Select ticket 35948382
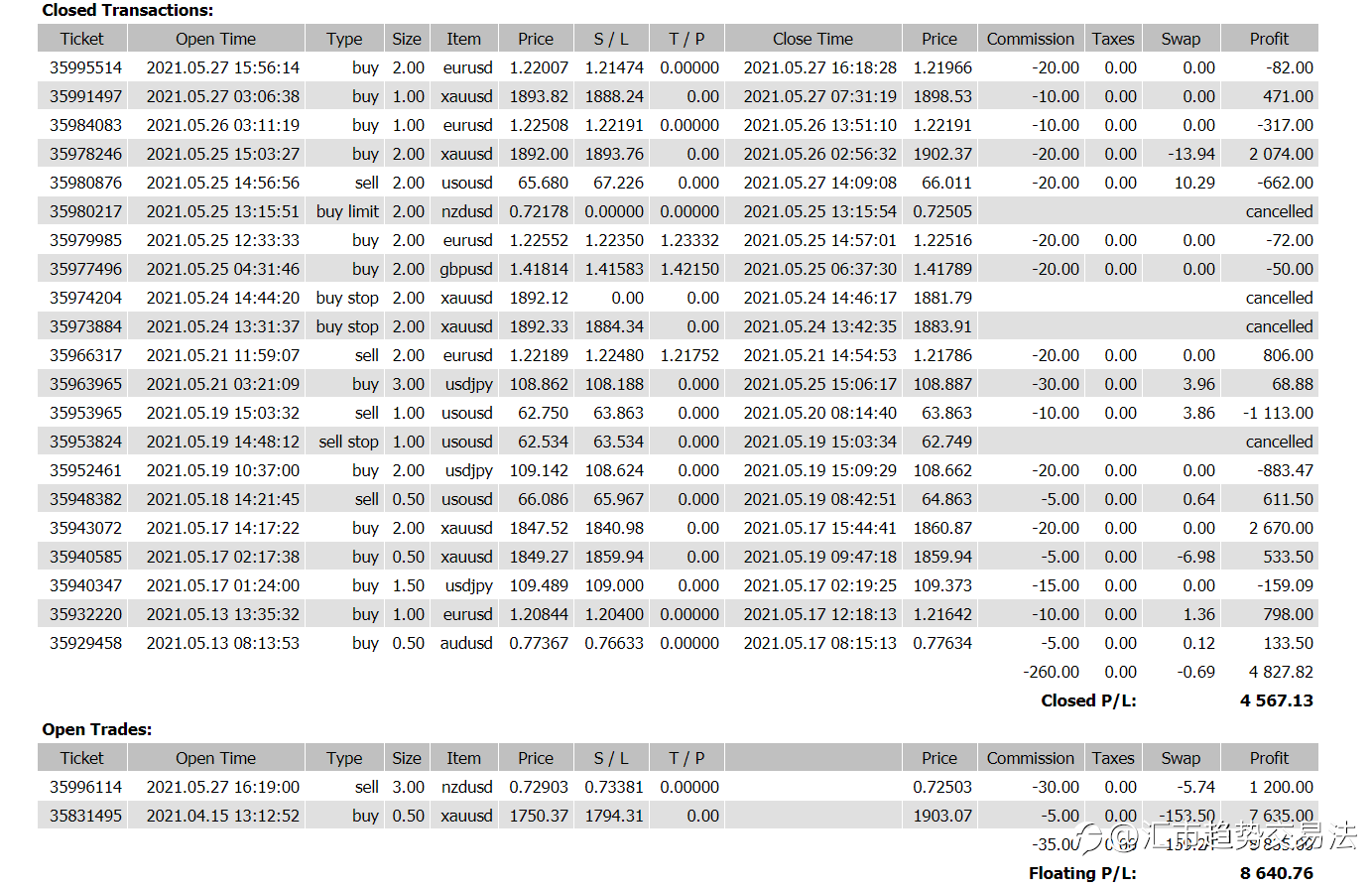 click(86, 499)
